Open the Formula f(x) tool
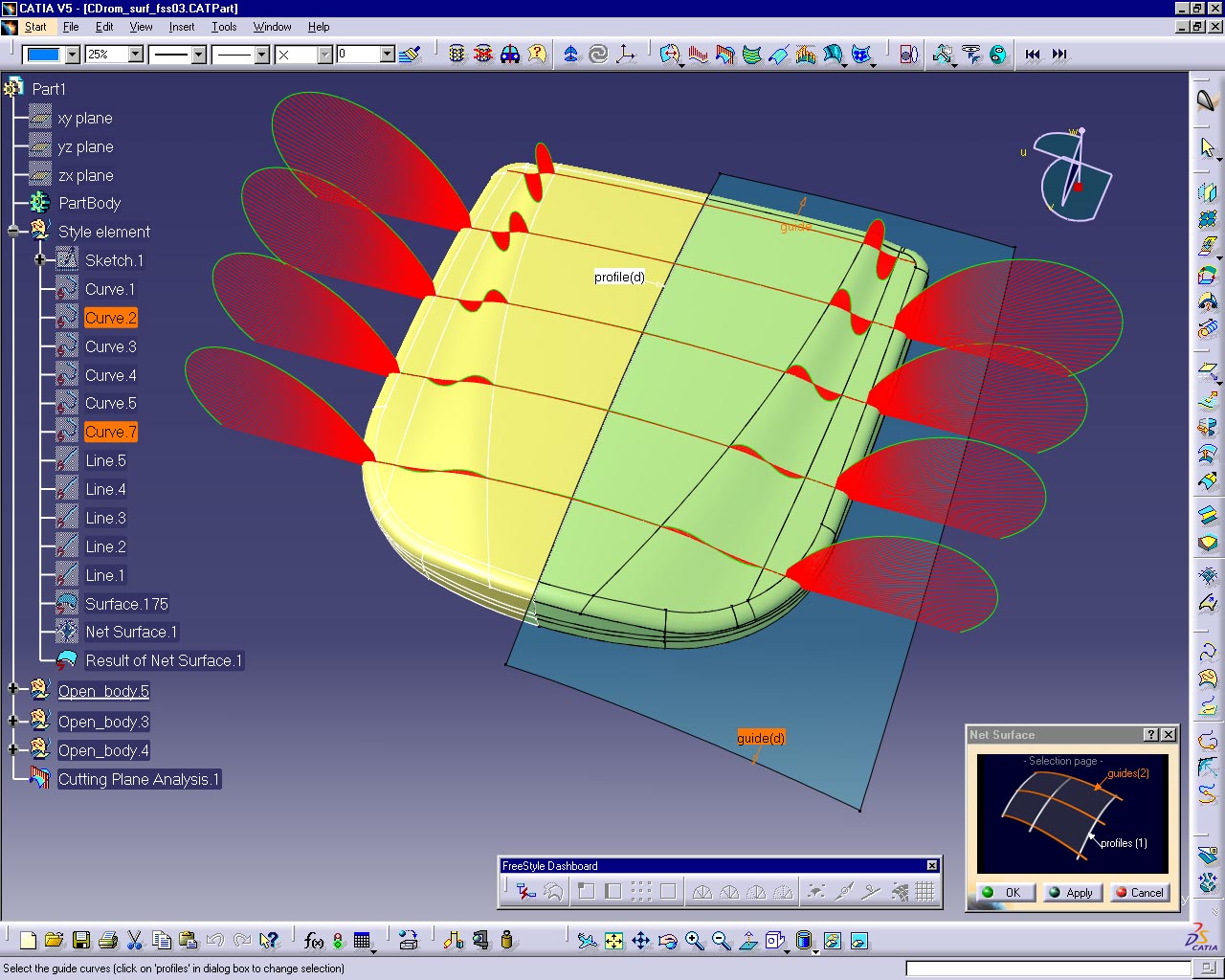 [313, 941]
